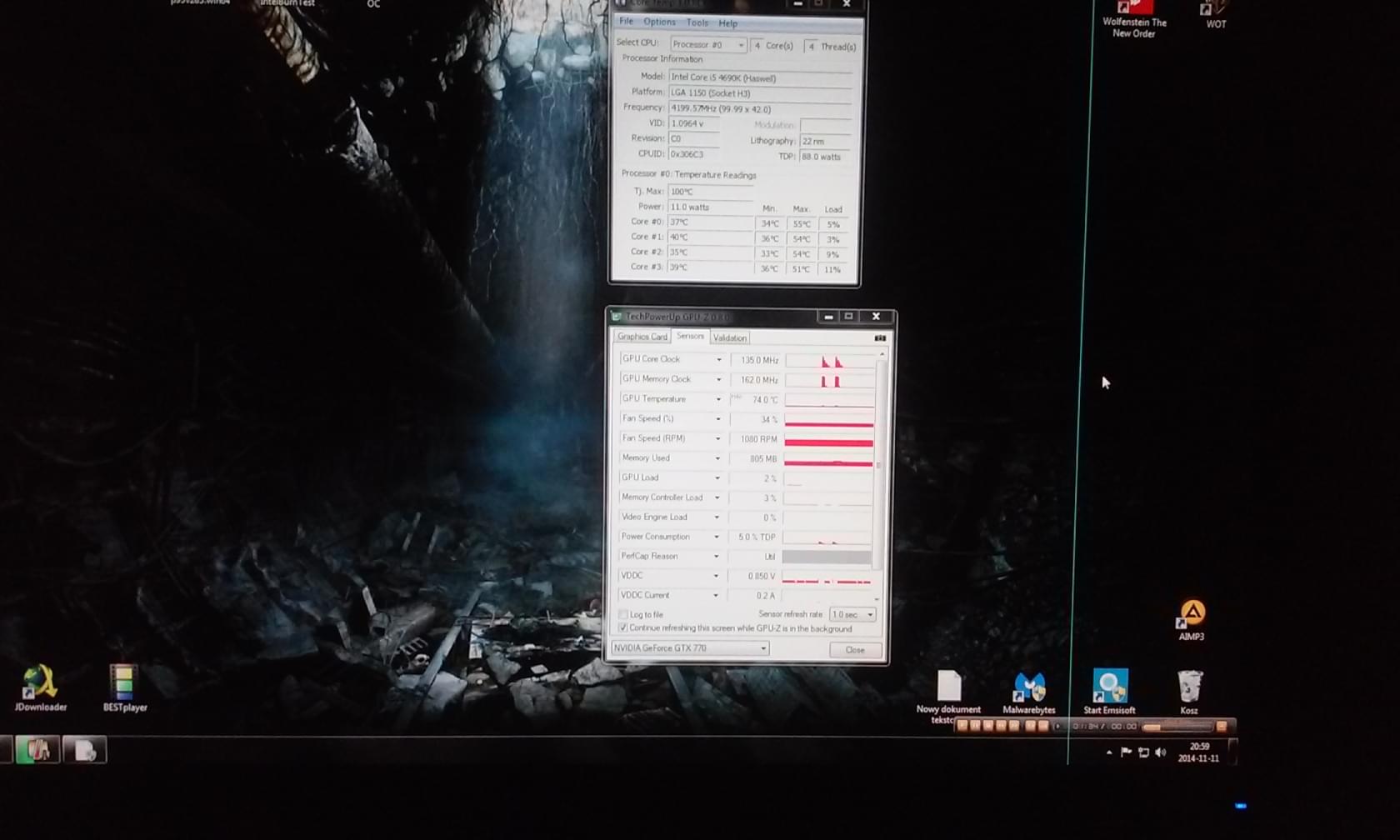Screen dimensions: 1400x840
Task: Click the Fan Speed 1080 RPM value
Action: pos(755,439)
